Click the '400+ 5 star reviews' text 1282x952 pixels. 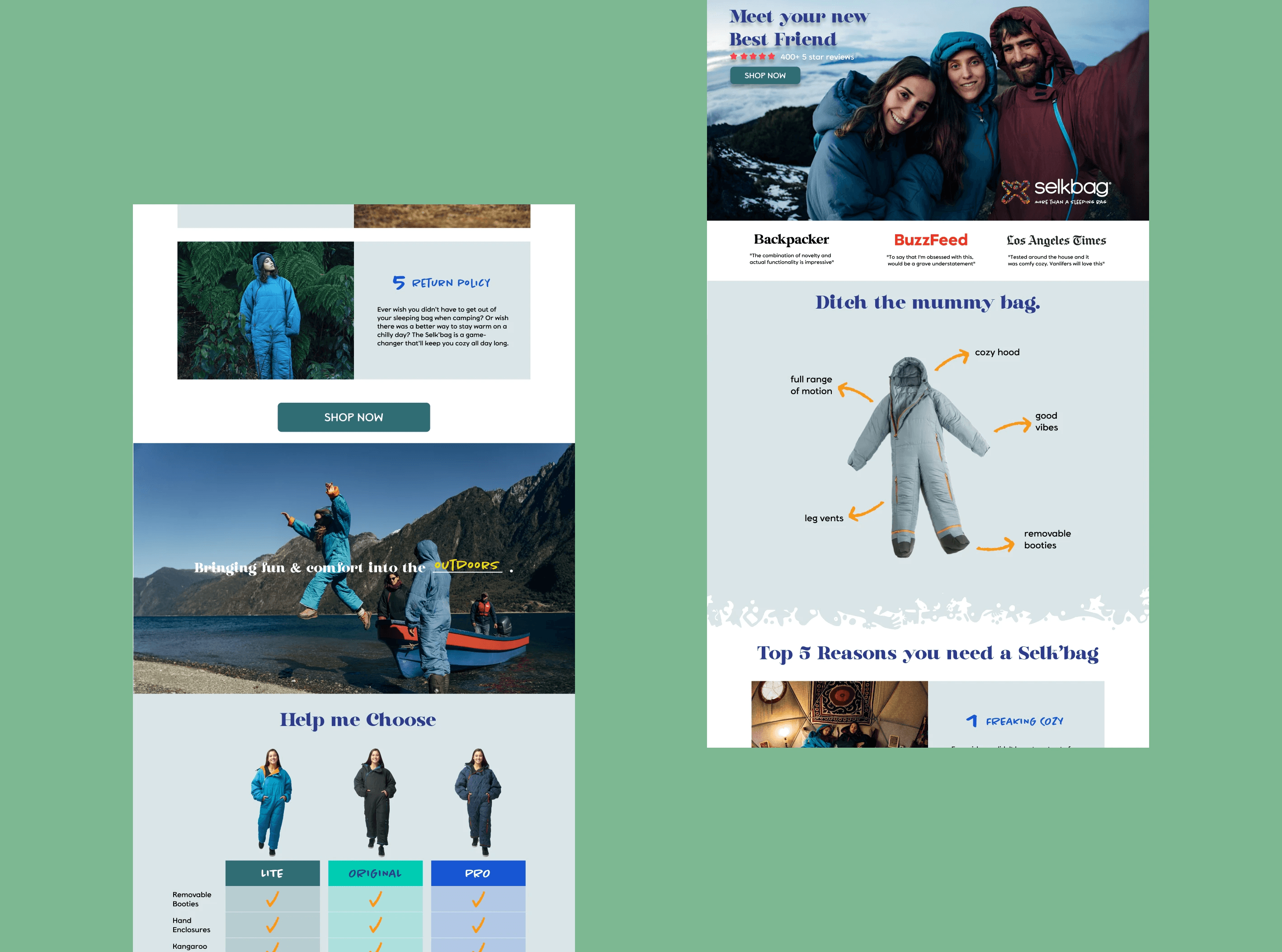pos(817,57)
